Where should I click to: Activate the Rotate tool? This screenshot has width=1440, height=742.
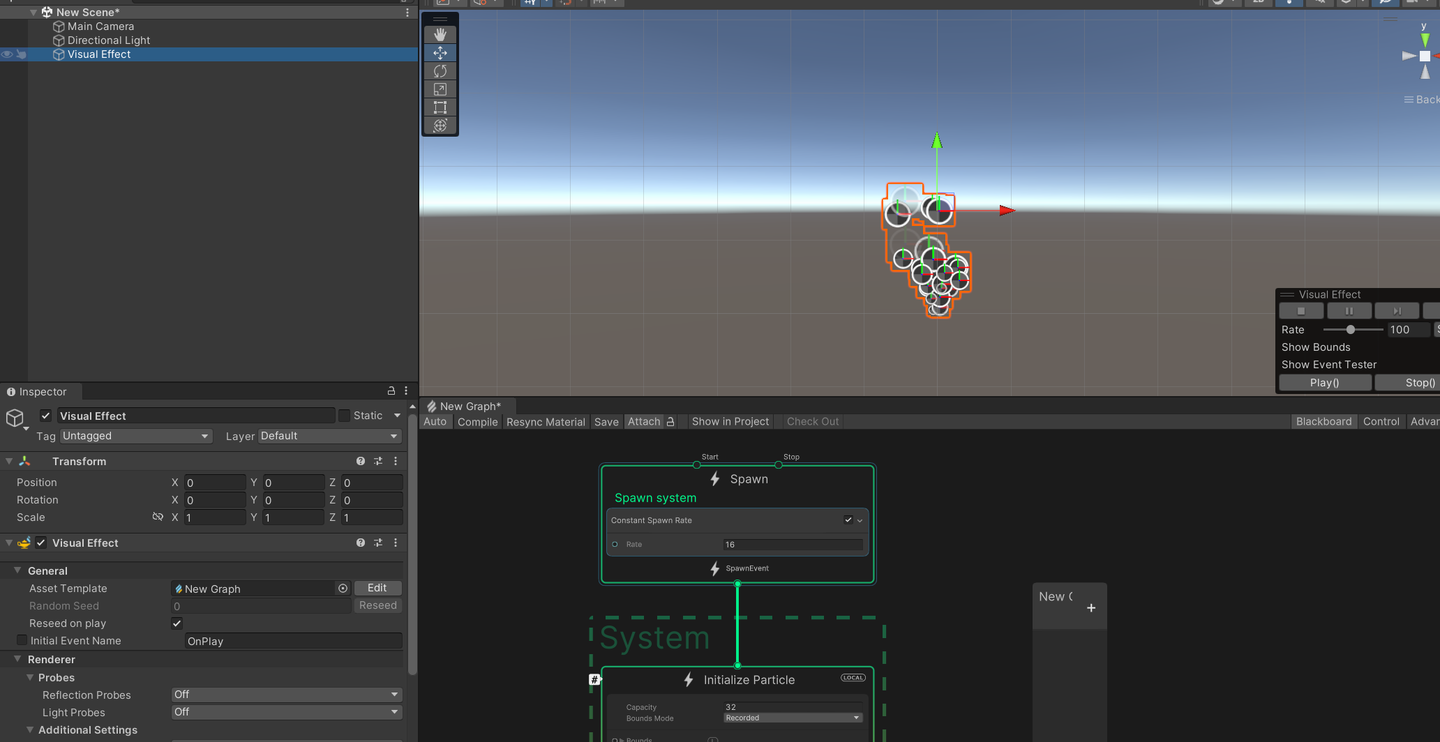[440, 70]
